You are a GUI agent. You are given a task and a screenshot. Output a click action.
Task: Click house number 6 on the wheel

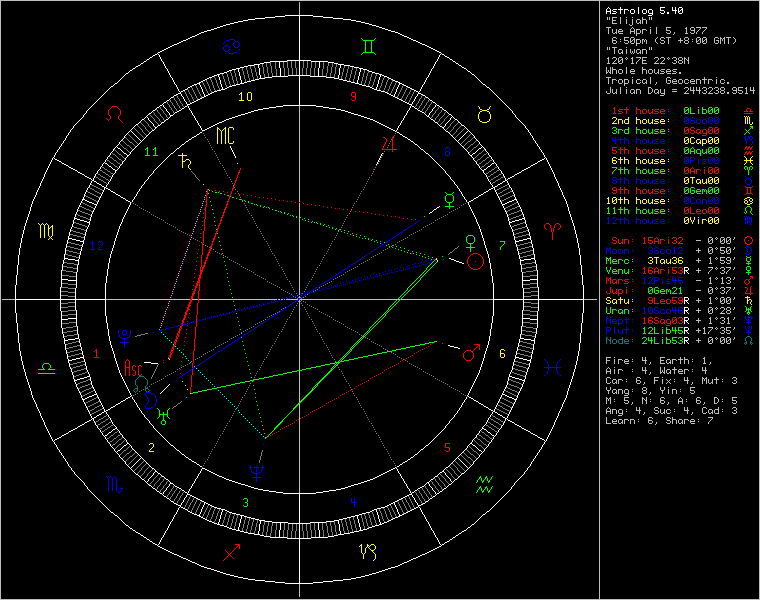(502, 354)
